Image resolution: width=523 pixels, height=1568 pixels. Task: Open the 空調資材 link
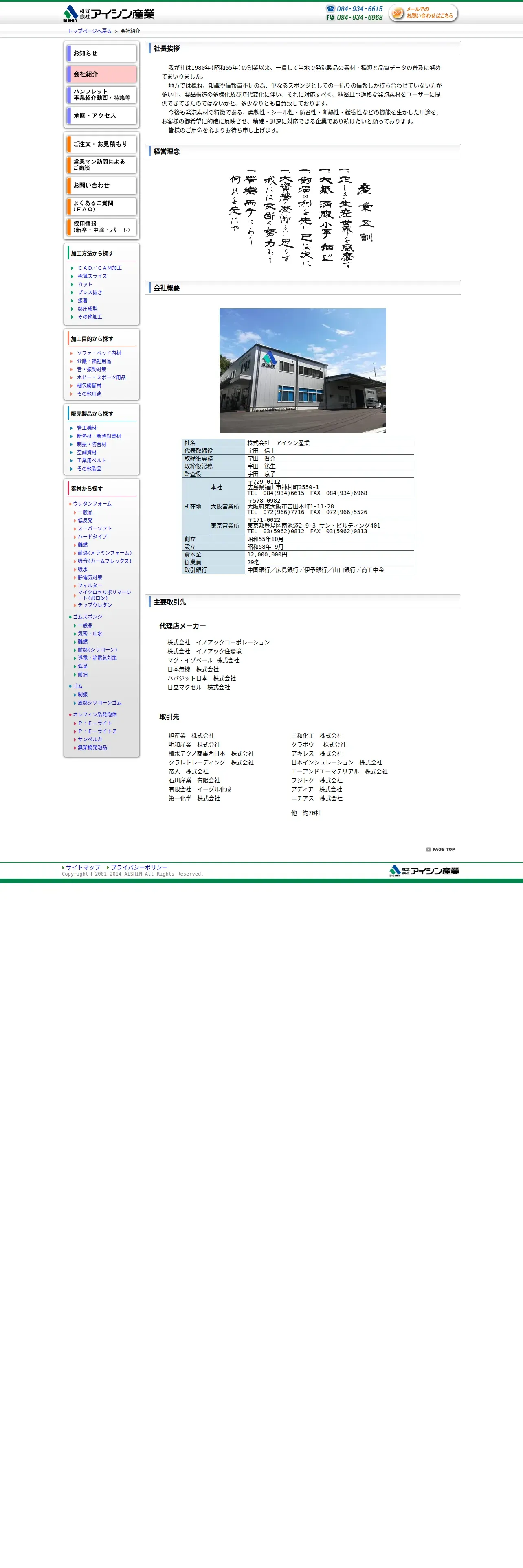tap(86, 453)
